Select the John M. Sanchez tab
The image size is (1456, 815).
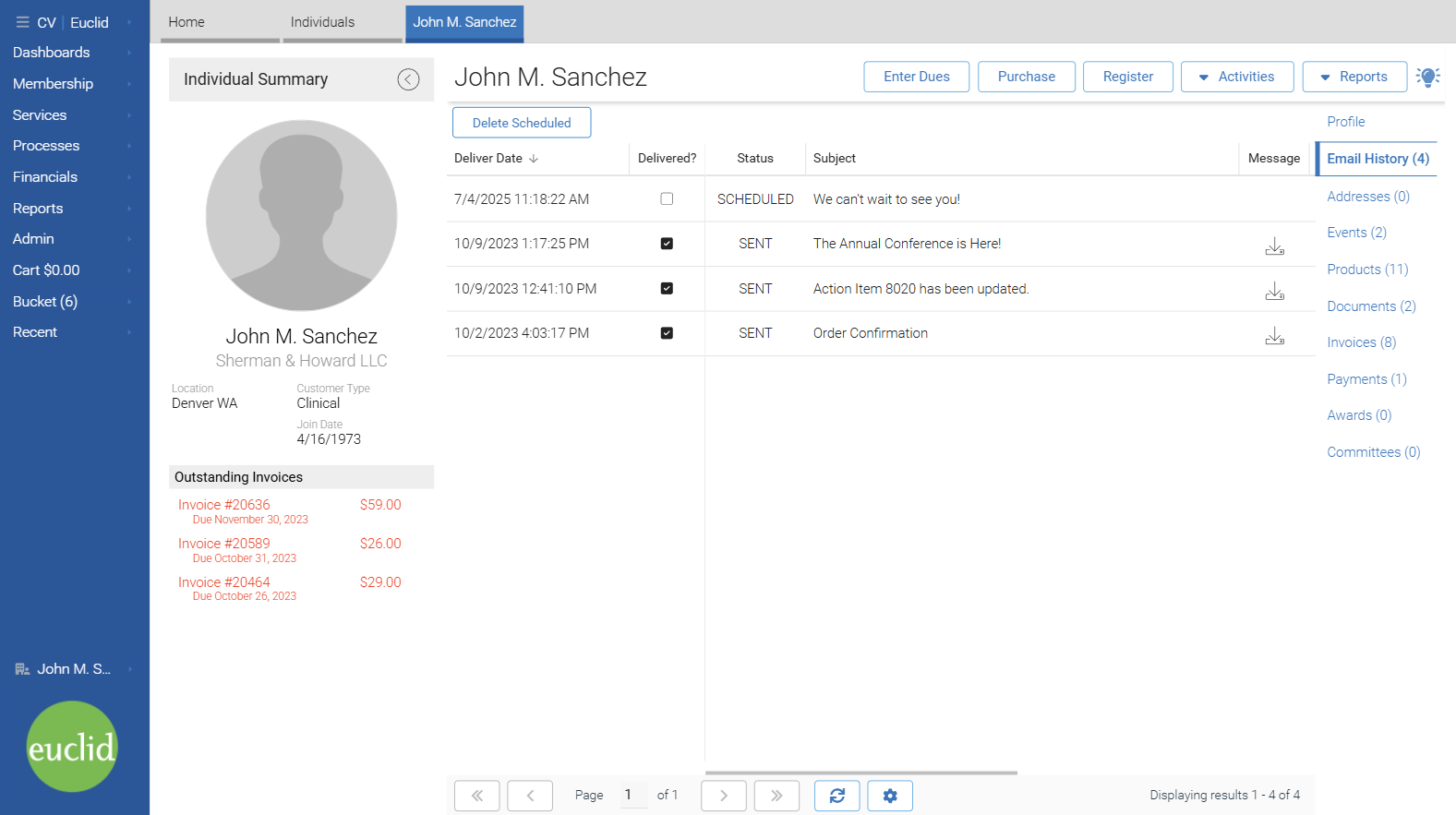464,22
